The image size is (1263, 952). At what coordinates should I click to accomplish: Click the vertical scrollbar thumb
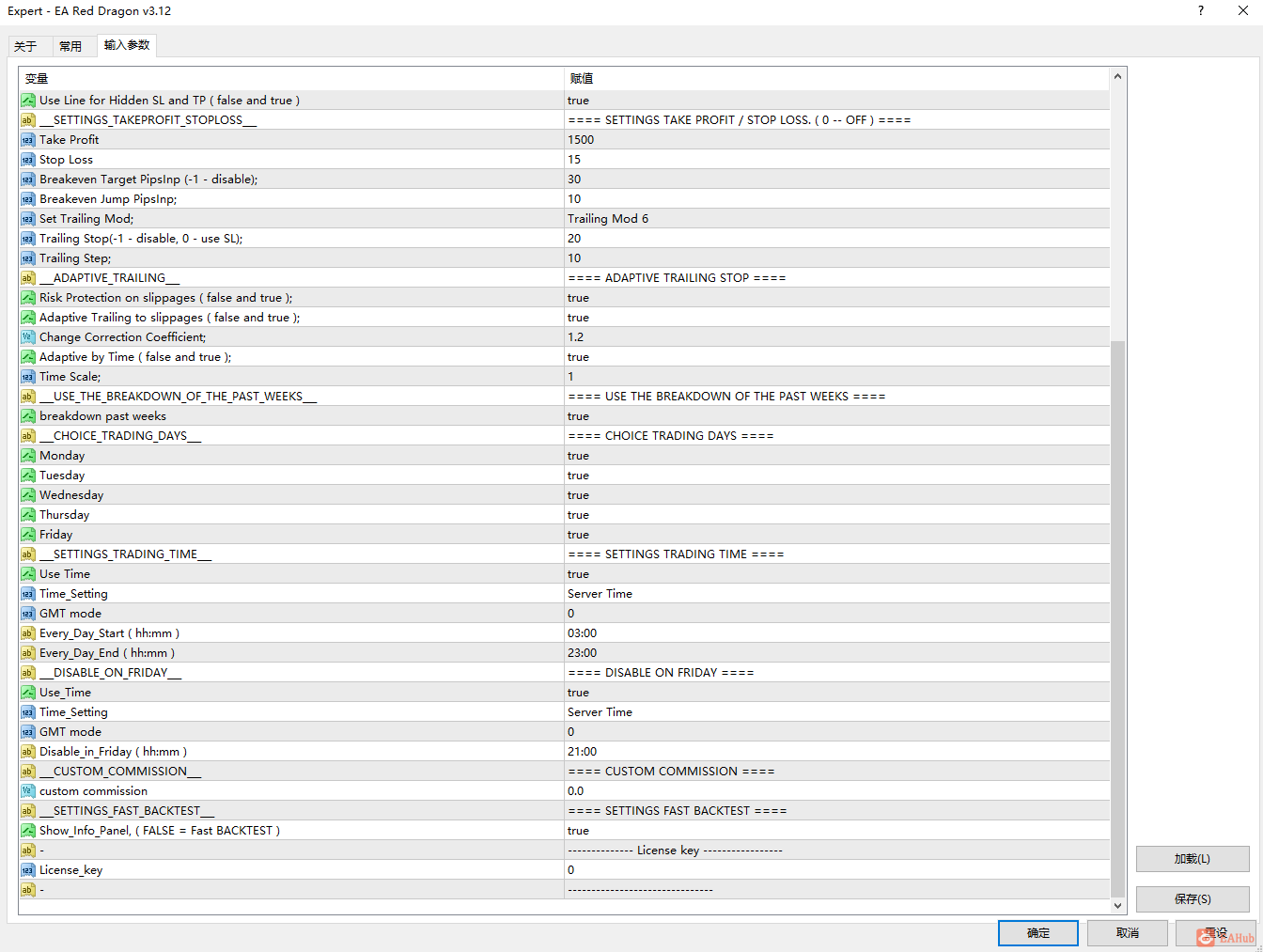(x=1117, y=618)
